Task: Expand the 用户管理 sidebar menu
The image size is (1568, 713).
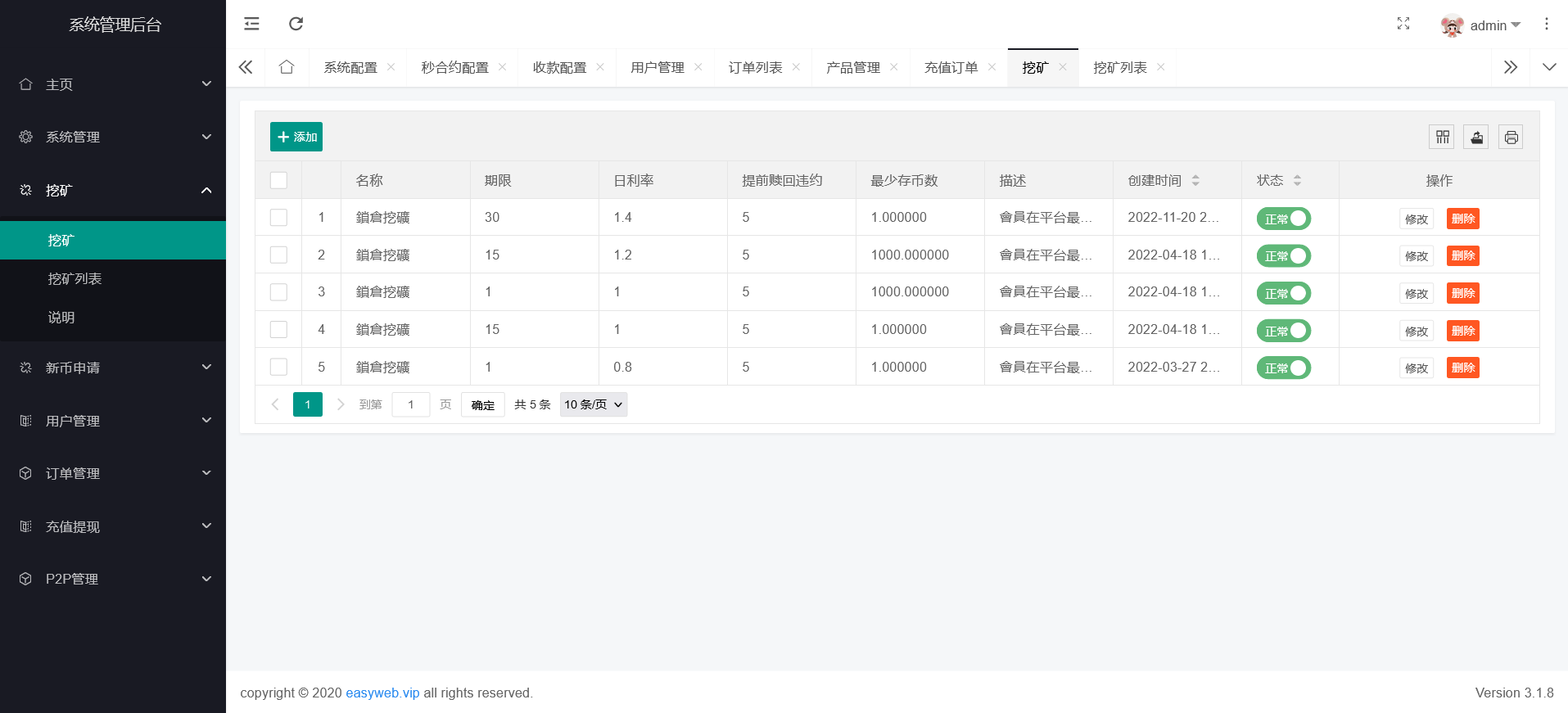Action: point(113,421)
